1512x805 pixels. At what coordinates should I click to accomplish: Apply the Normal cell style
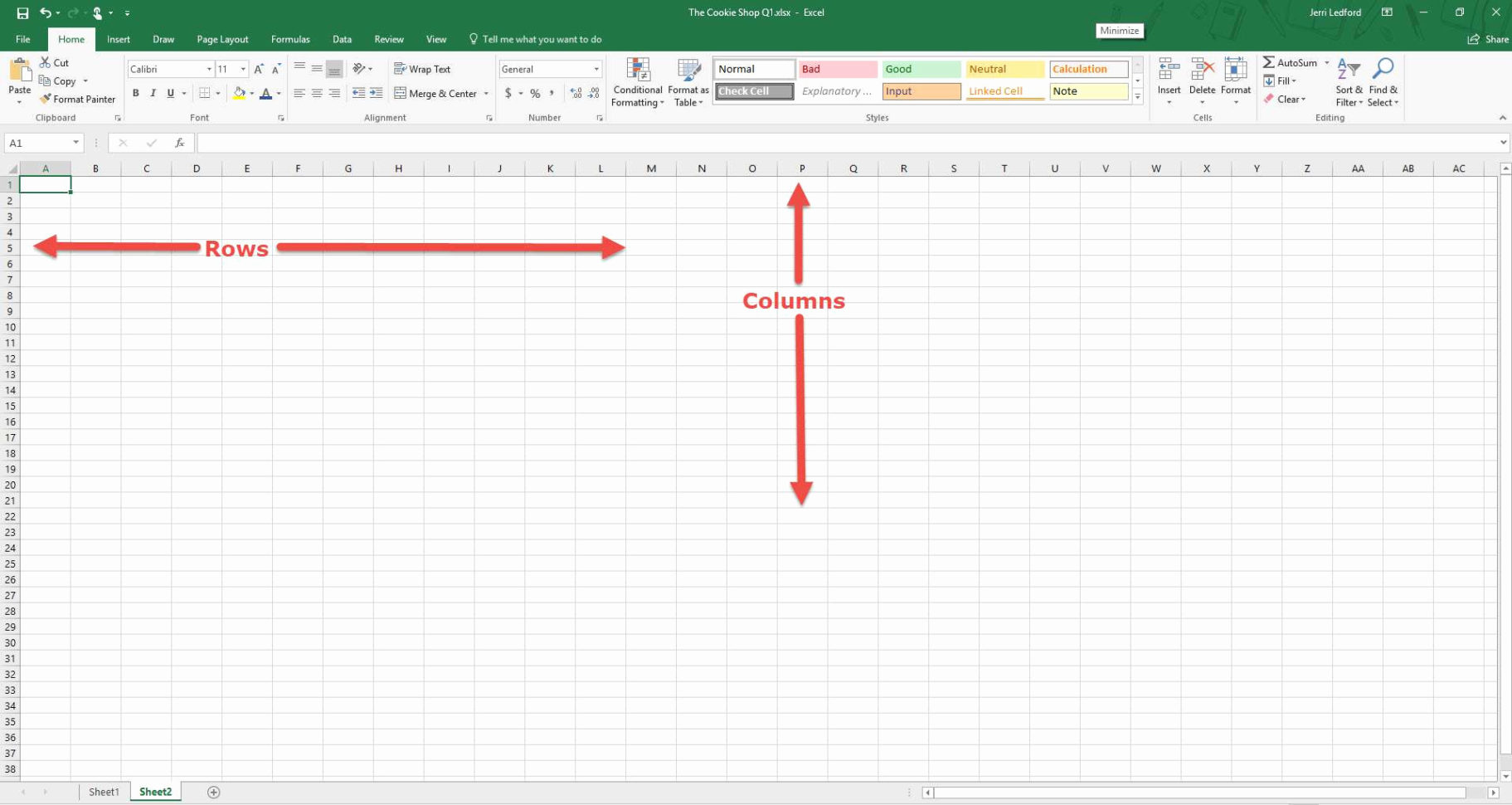click(754, 70)
